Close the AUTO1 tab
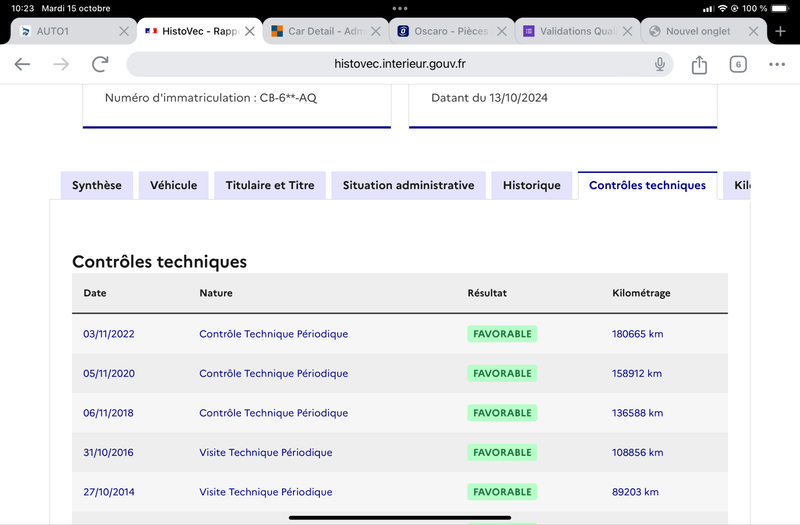This screenshot has height=525, width=800. point(123,31)
